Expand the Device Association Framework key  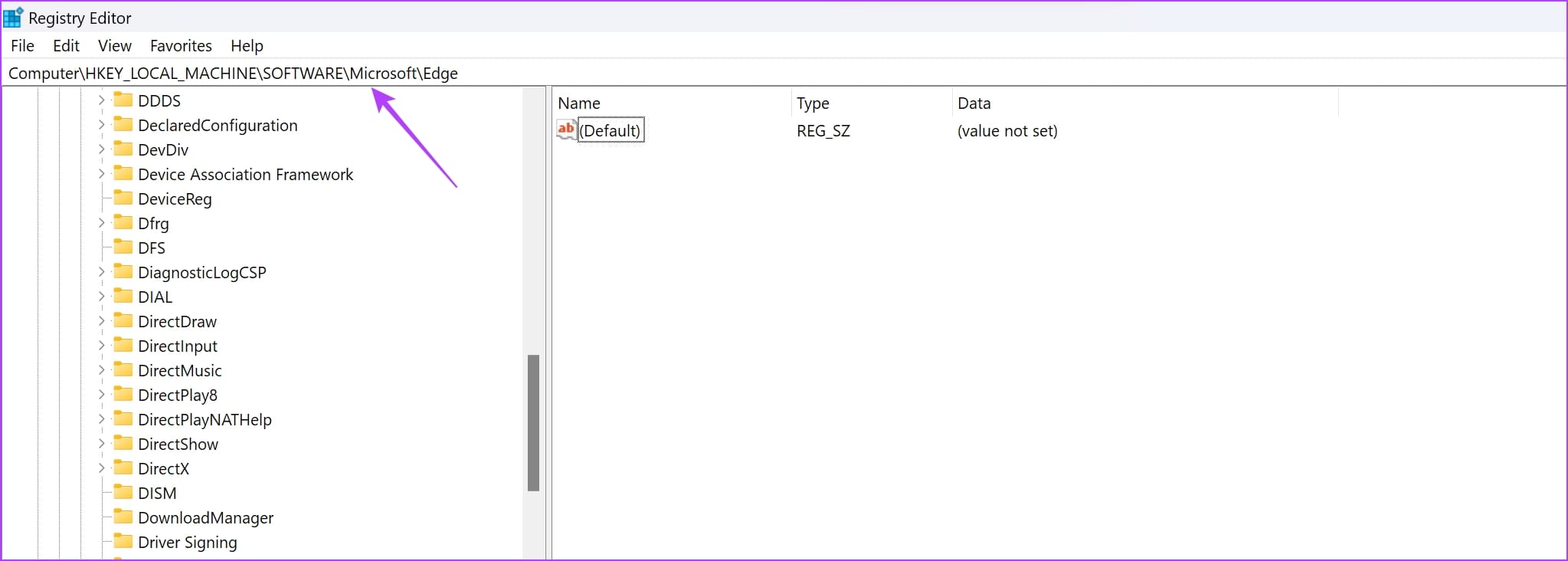(x=101, y=174)
